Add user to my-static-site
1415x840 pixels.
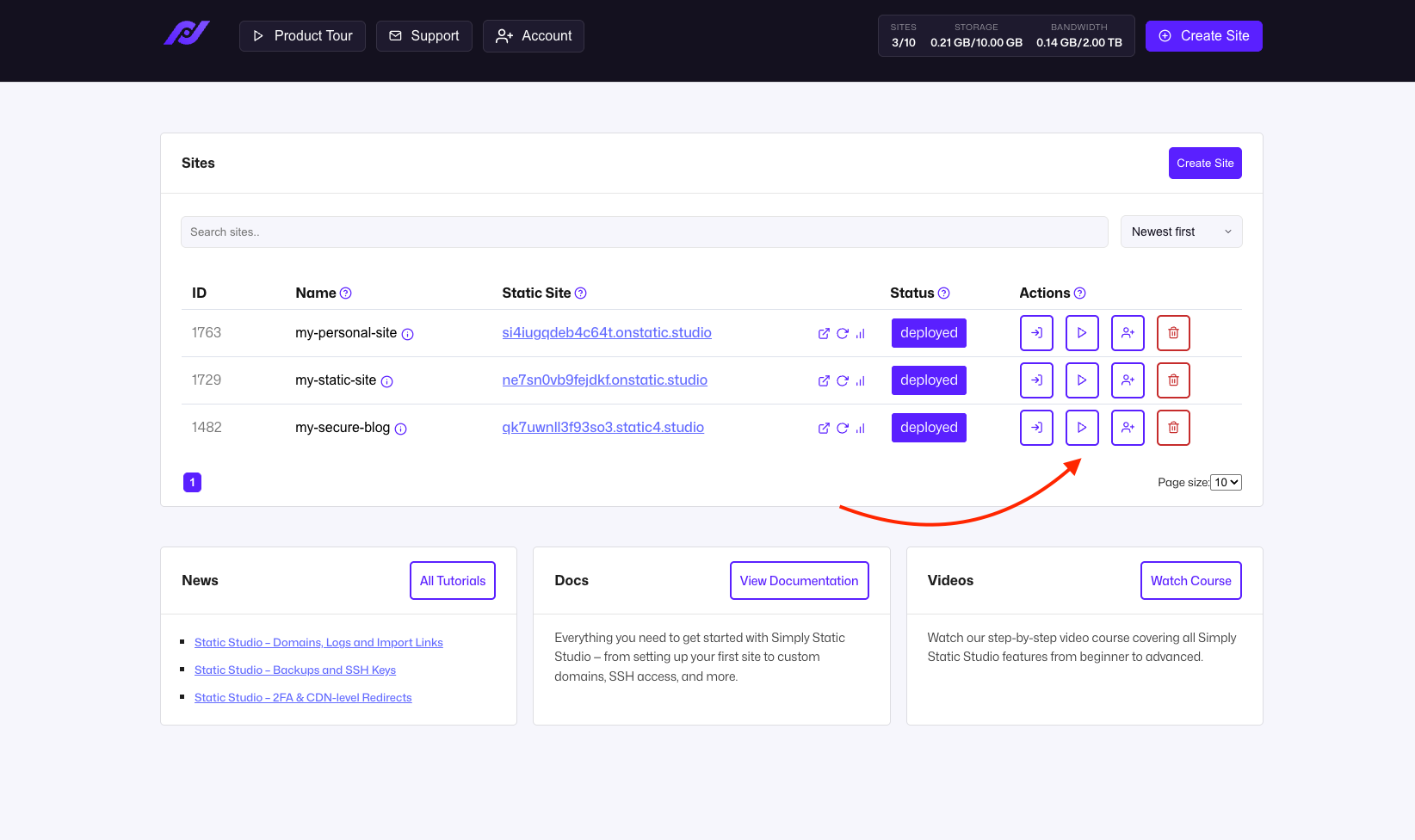(x=1128, y=380)
